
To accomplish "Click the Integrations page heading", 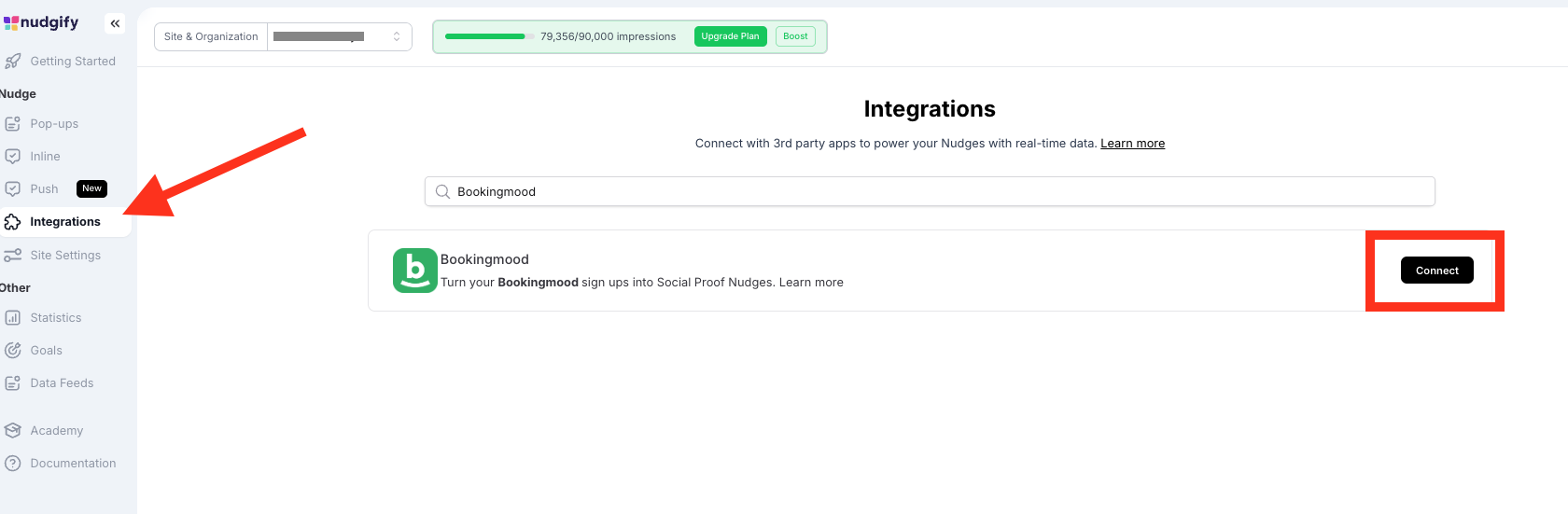I will click(x=930, y=109).
